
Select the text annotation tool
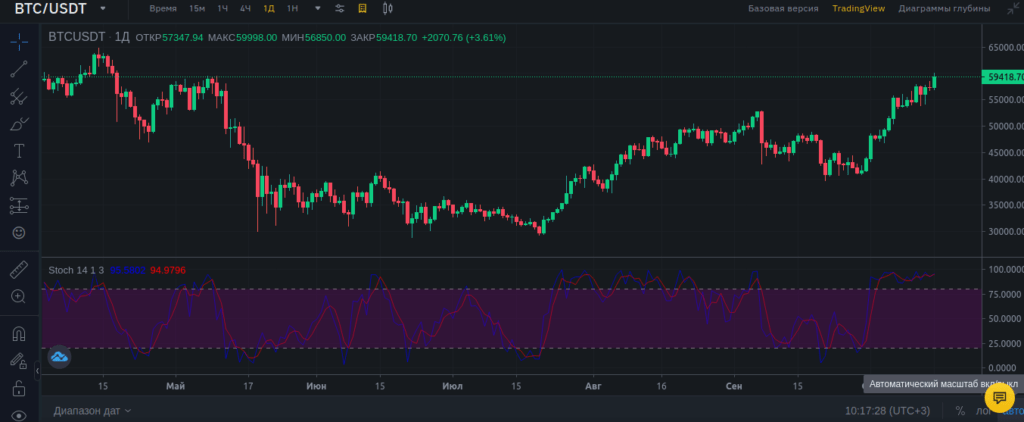[18, 151]
